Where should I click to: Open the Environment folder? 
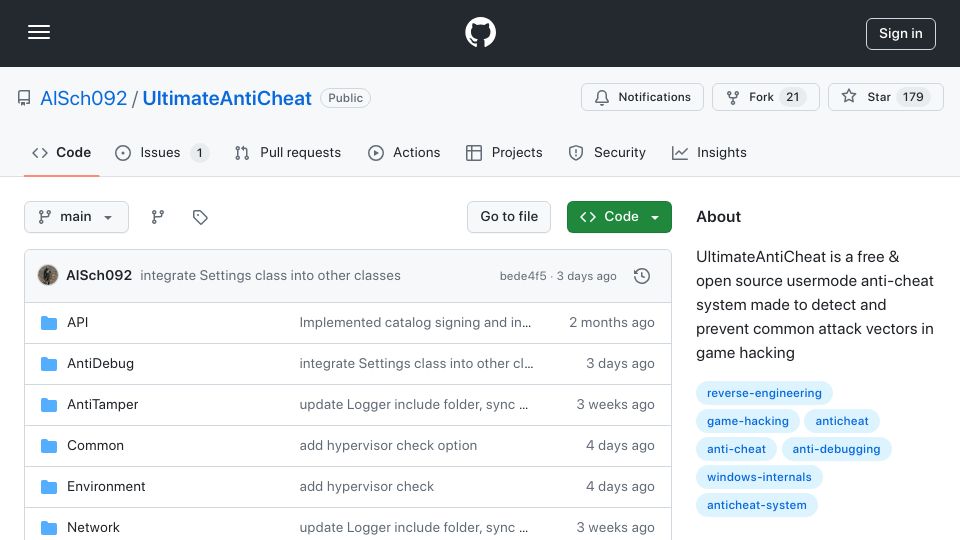(x=106, y=487)
